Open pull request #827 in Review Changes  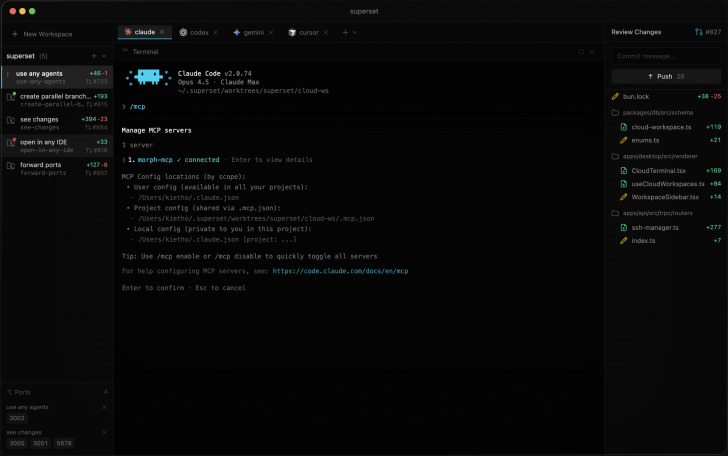coord(708,32)
